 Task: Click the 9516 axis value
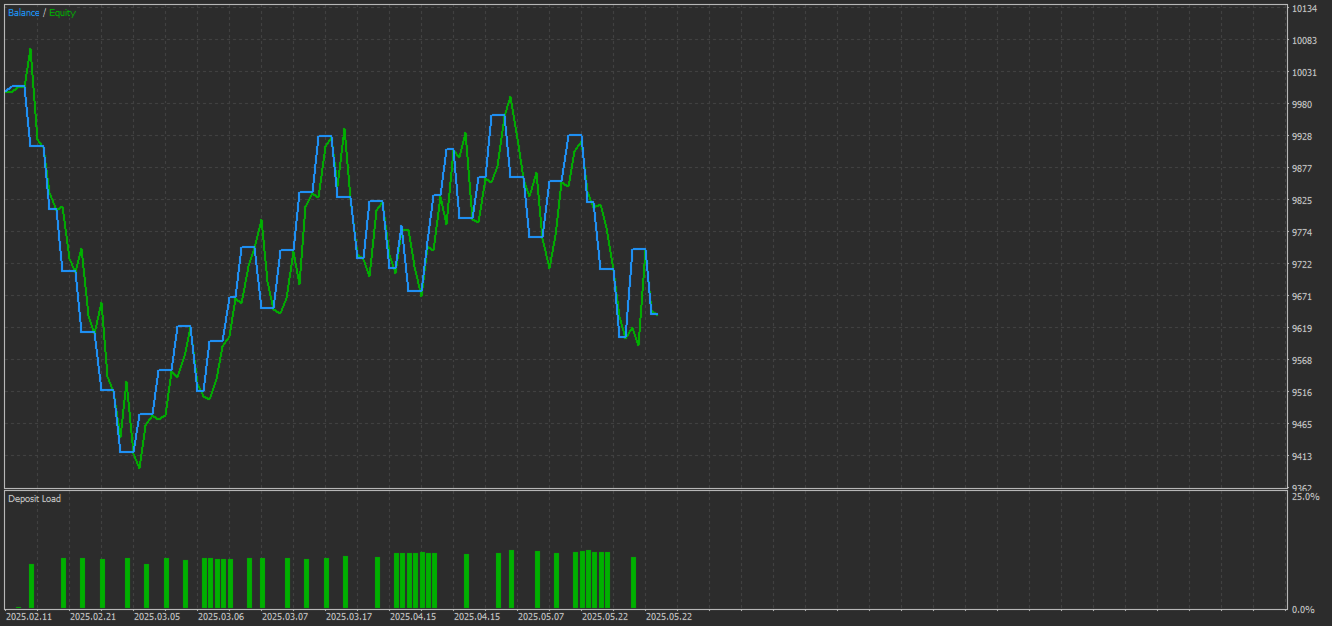coord(1303,393)
